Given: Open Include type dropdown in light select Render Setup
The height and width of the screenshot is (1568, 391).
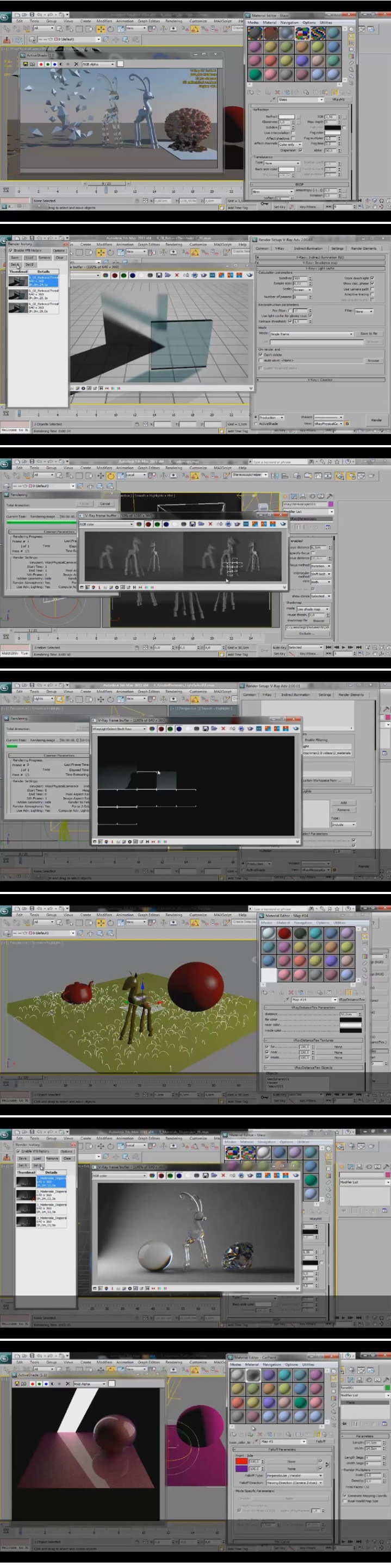Looking at the screenshot, I should coord(343,824).
